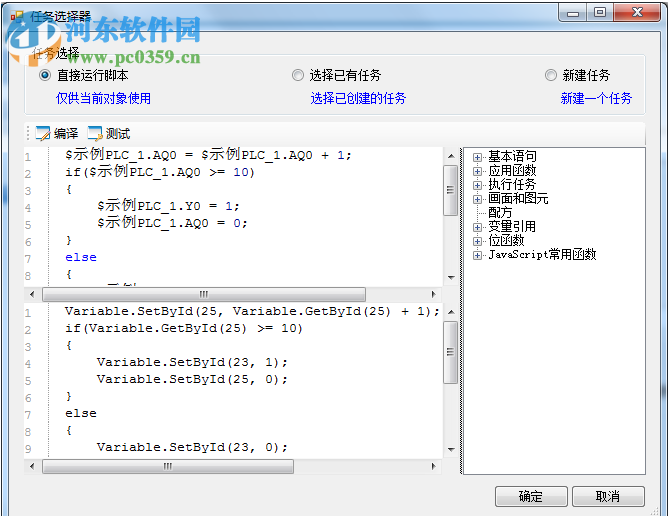
Task: Click the 任务选择器 window title icon
Action: 17,16
